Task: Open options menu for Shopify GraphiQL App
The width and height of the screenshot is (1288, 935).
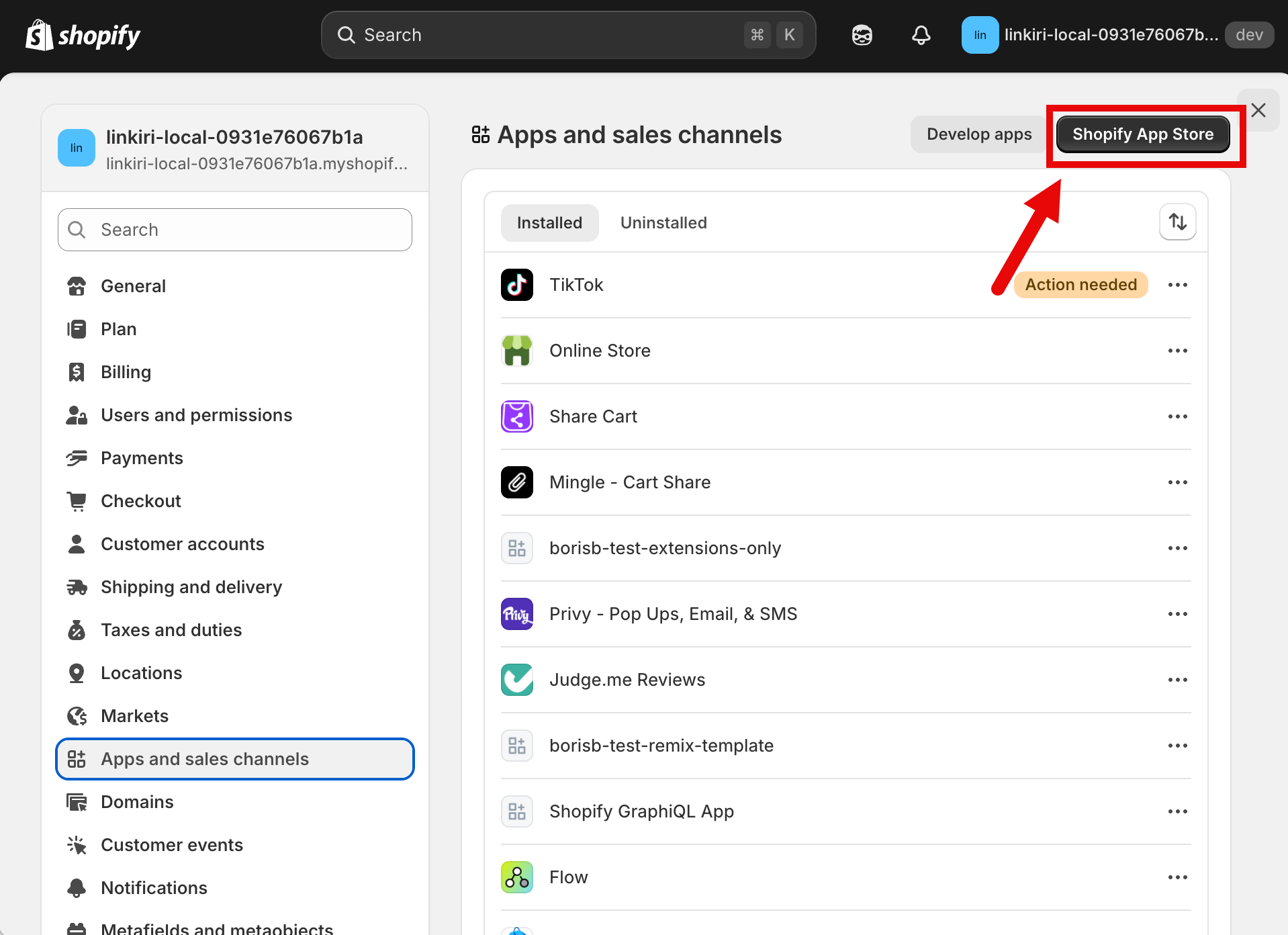Action: point(1177,811)
